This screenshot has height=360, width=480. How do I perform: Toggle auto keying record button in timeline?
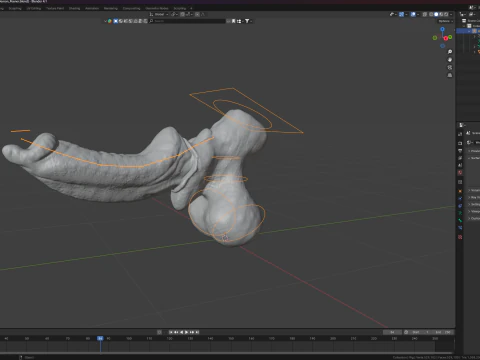[x=159, y=332]
